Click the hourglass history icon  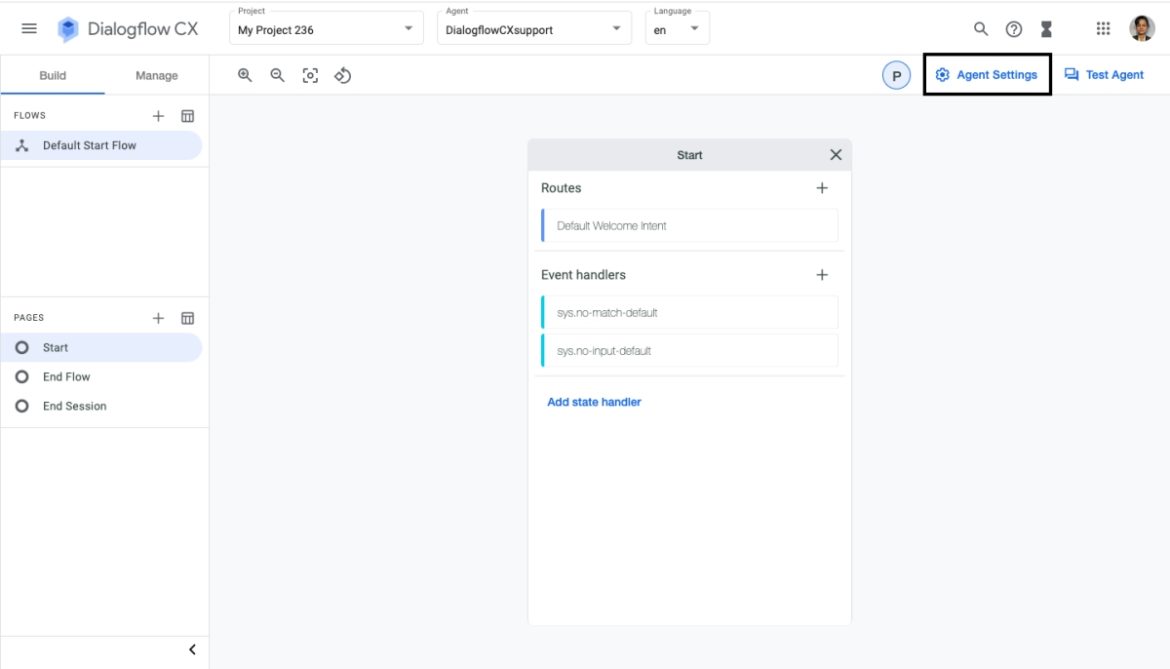click(1046, 28)
